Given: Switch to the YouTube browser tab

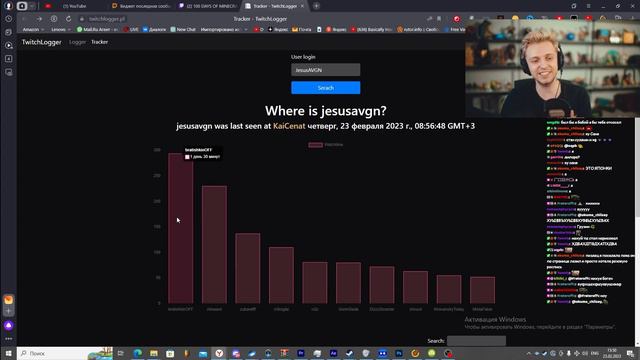Looking at the screenshot, I should (x=75, y=6).
